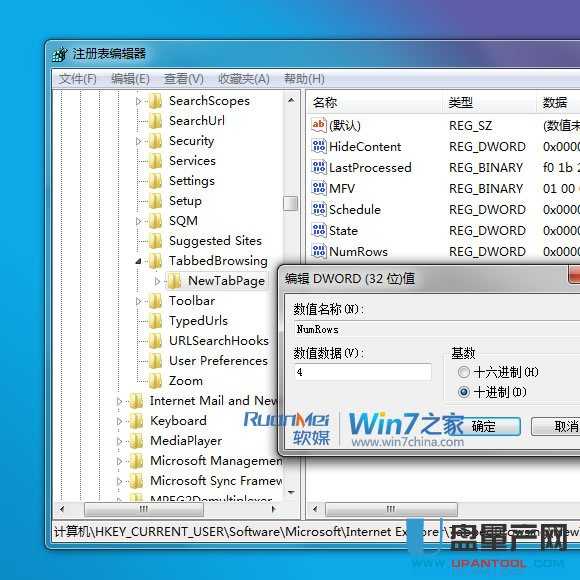Click the User Preferences folder icon
The width and height of the screenshot is (580, 580).
pos(155,361)
